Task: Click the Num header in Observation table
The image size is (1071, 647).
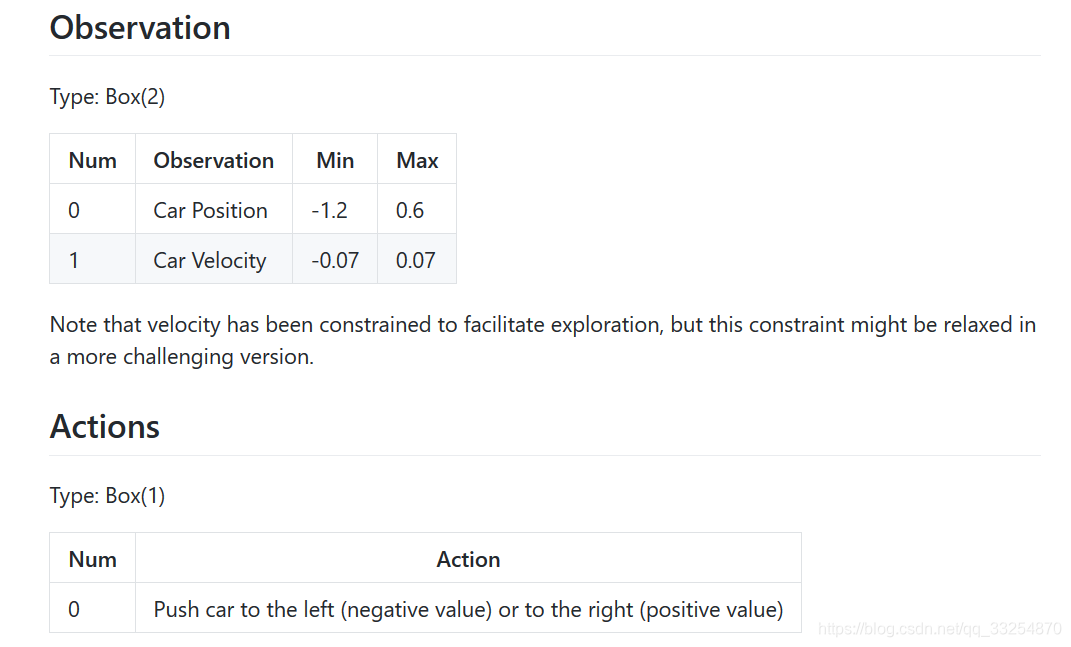Action: pyautogui.click(x=92, y=160)
